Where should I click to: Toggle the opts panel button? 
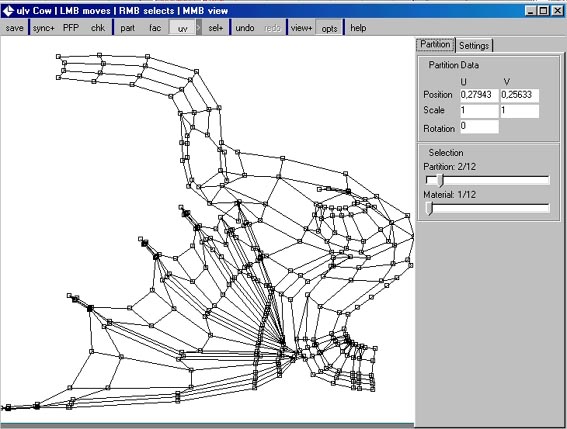click(329, 28)
